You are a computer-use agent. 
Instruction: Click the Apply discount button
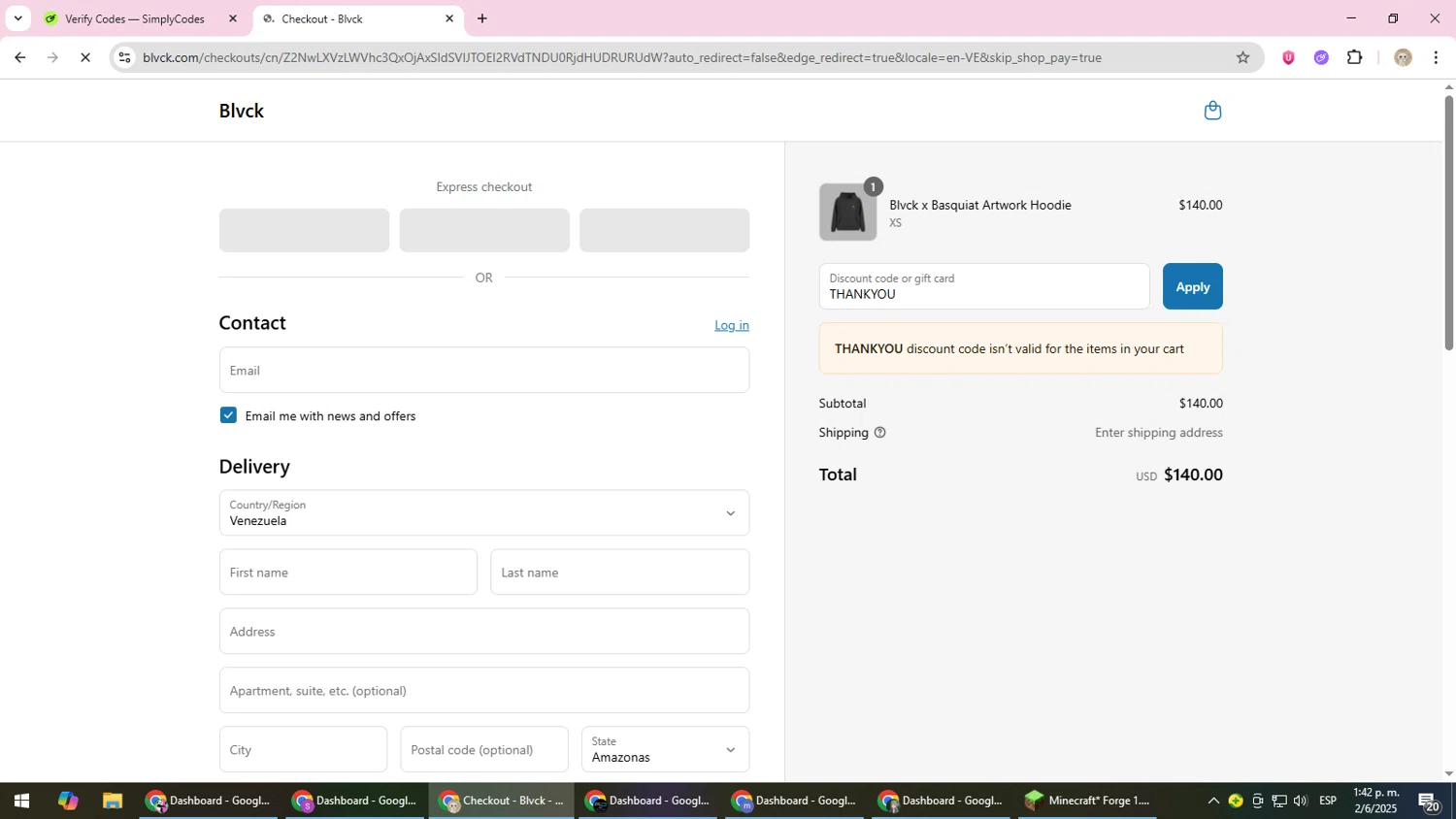[1192, 286]
